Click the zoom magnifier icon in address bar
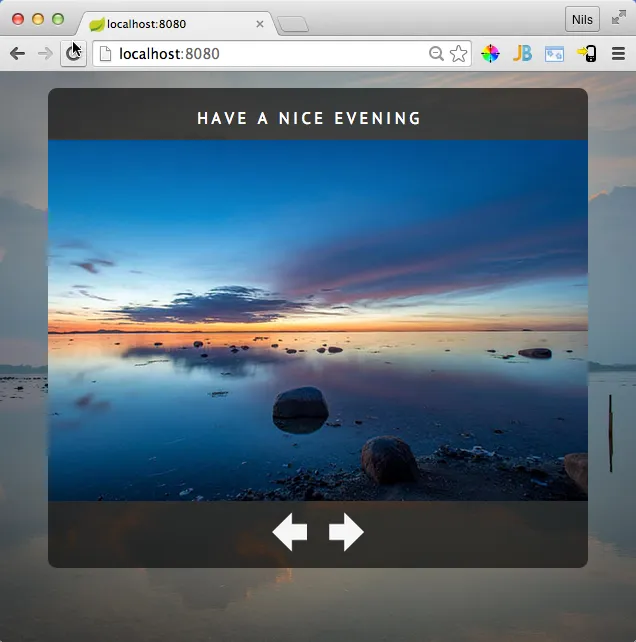The width and height of the screenshot is (636, 642). [x=436, y=54]
